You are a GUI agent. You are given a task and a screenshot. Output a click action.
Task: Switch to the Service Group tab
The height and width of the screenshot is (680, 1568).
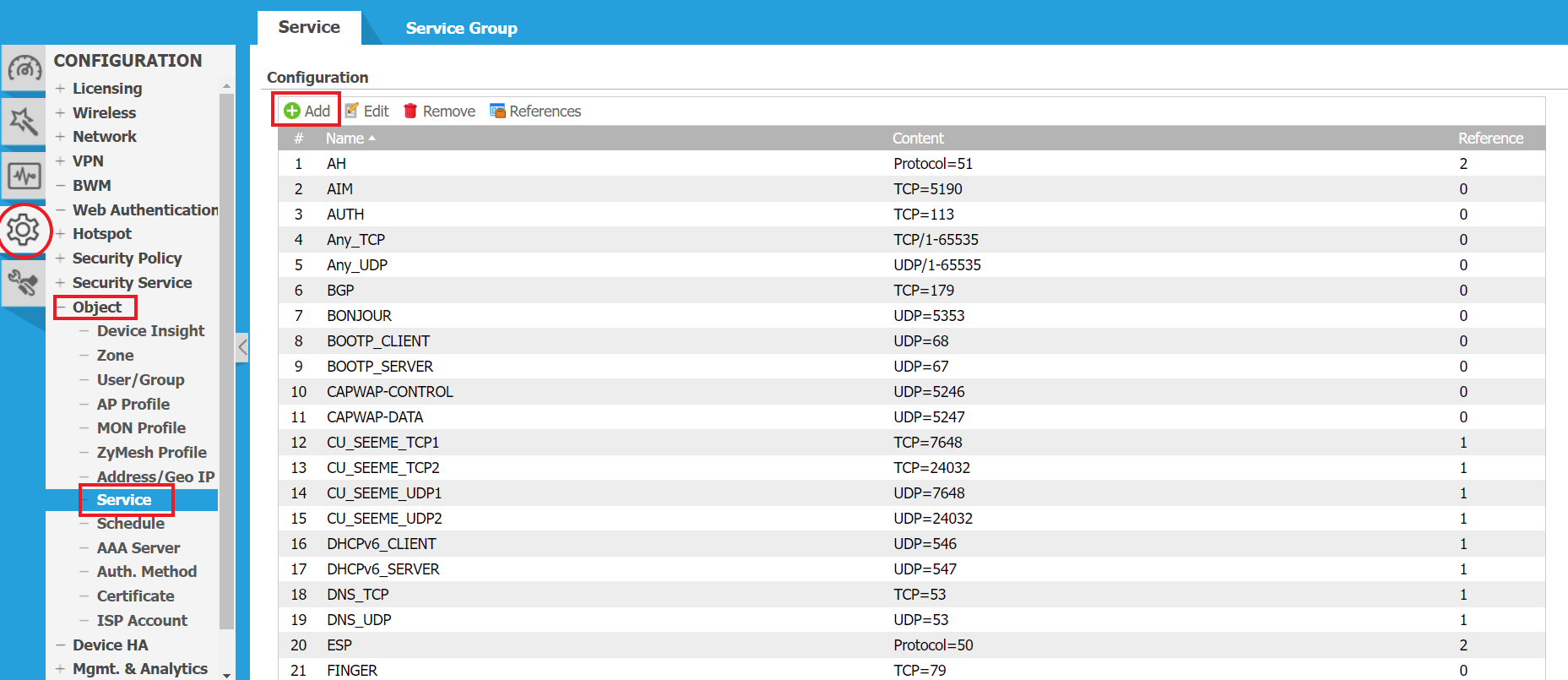point(461,28)
